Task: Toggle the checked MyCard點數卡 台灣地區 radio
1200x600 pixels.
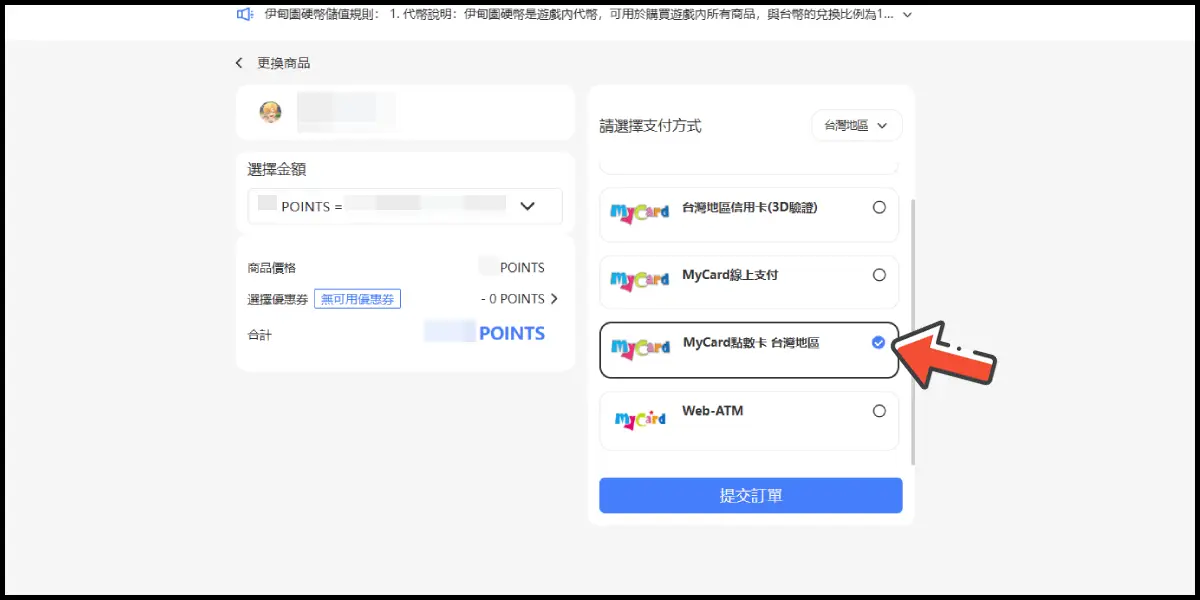Action: (x=878, y=343)
